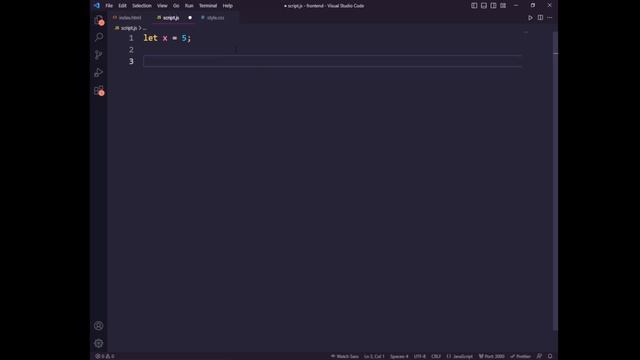This screenshot has height=360, width=640.
Task: Click the Prettier status bar item
Action: (520, 356)
